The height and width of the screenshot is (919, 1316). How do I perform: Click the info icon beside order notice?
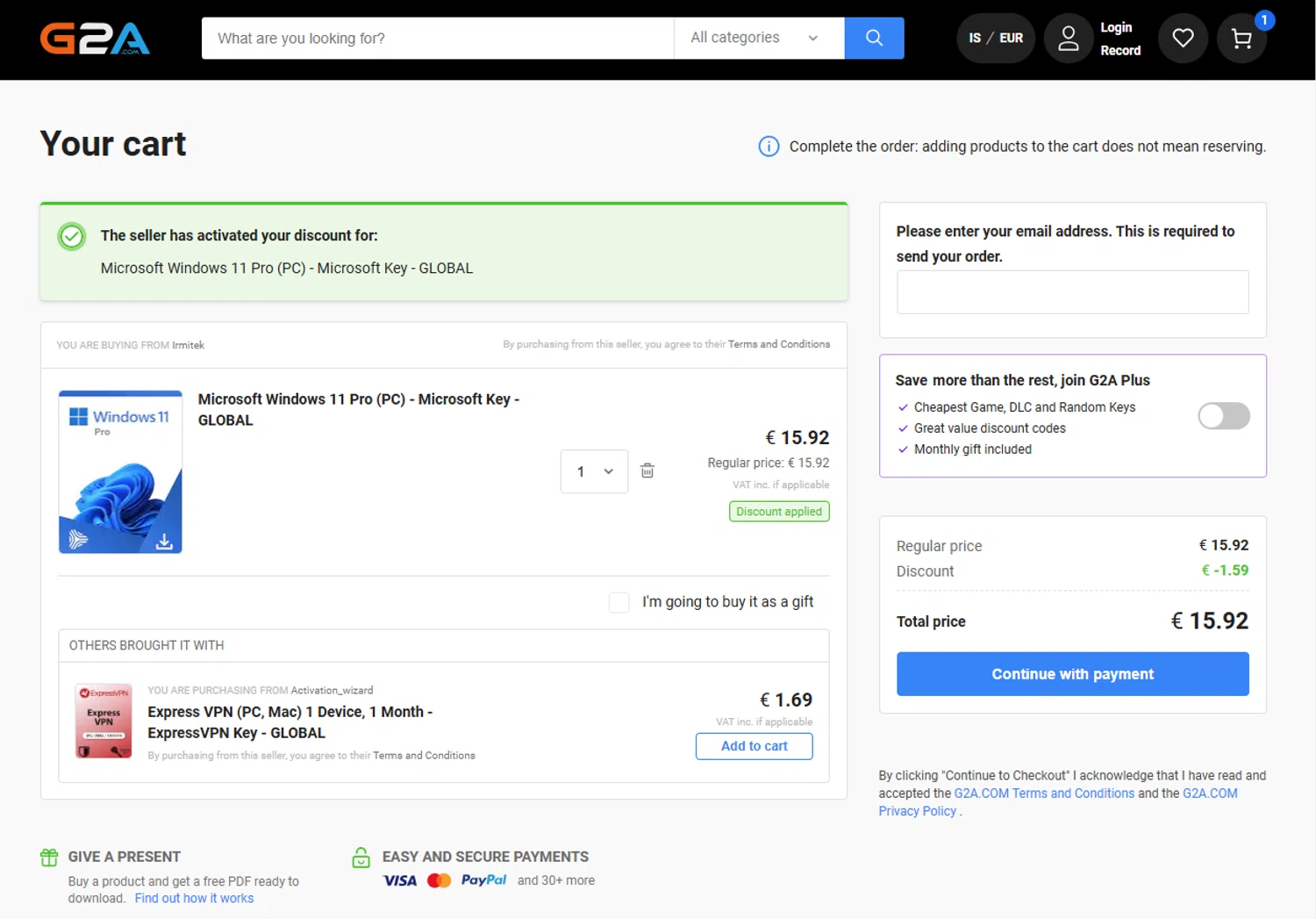point(769,147)
